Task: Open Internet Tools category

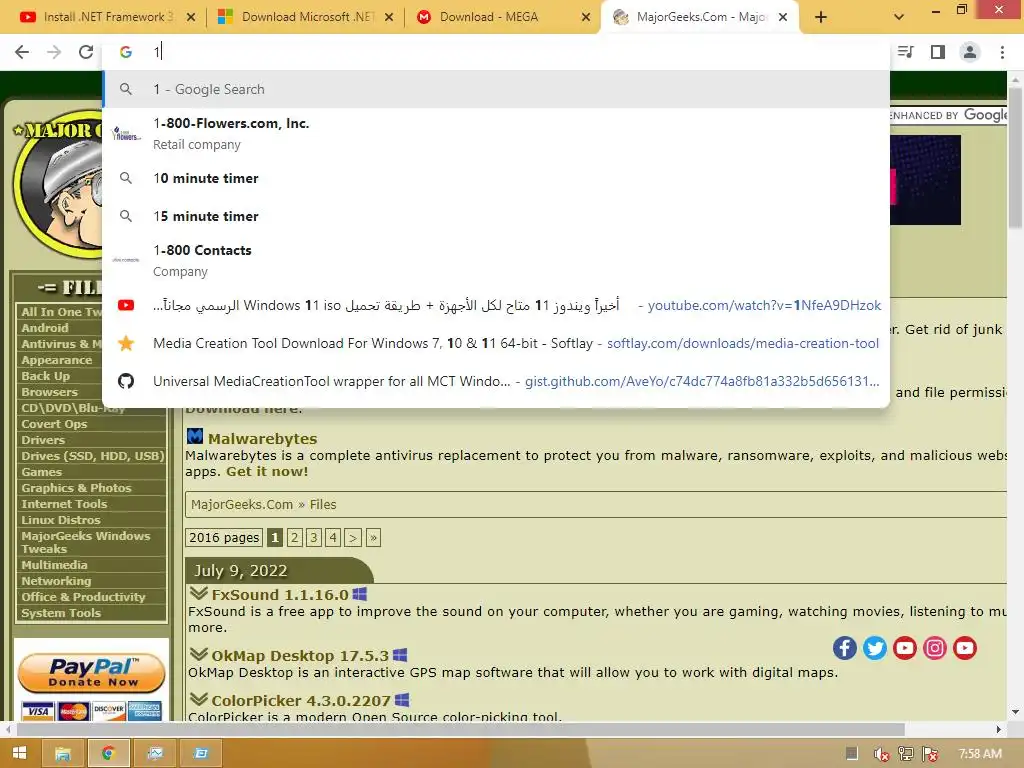Action: [x=64, y=504]
